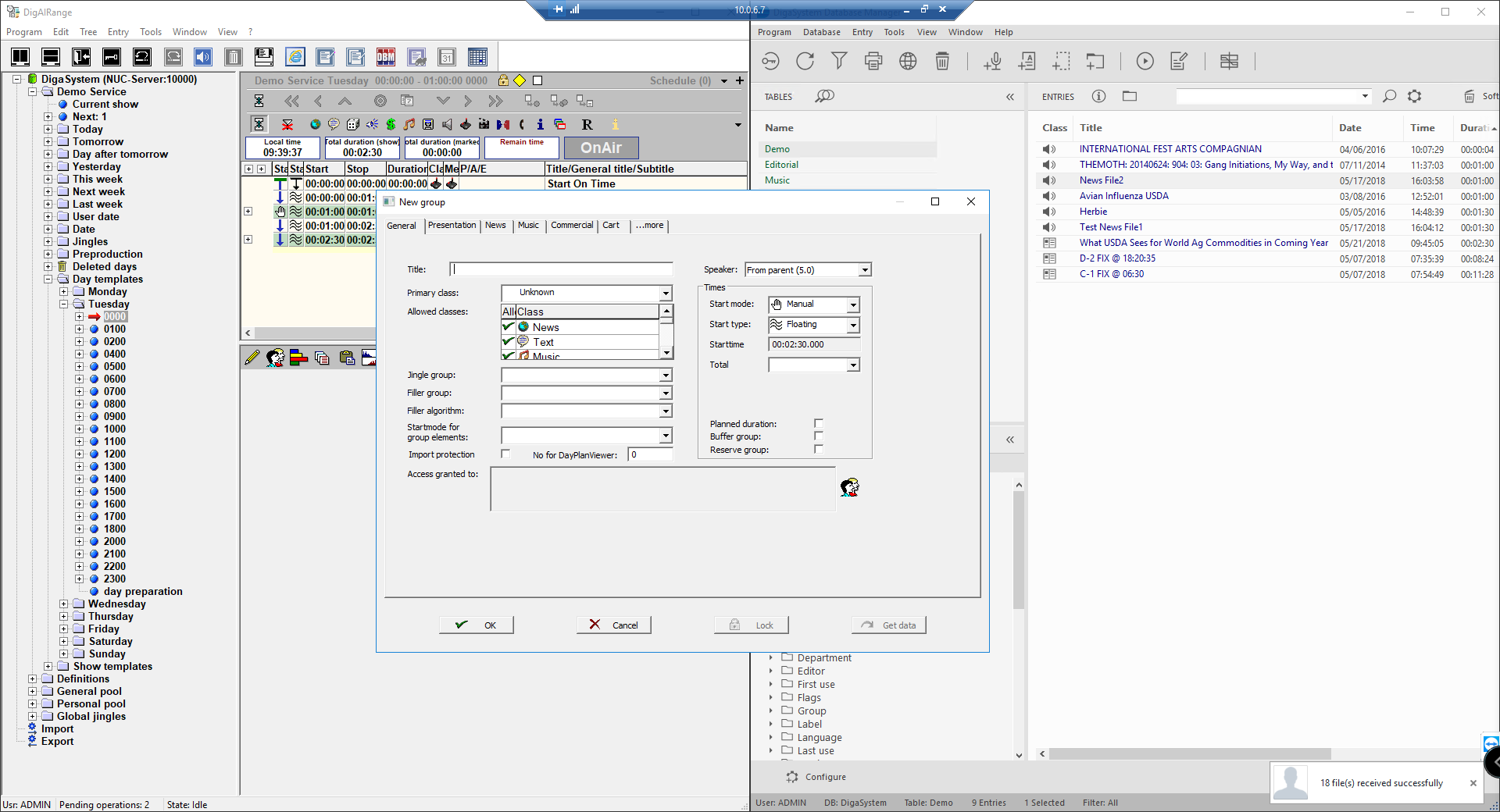The height and width of the screenshot is (812, 1500).
Task: Click the OK button
Action: (x=476, y=625)
